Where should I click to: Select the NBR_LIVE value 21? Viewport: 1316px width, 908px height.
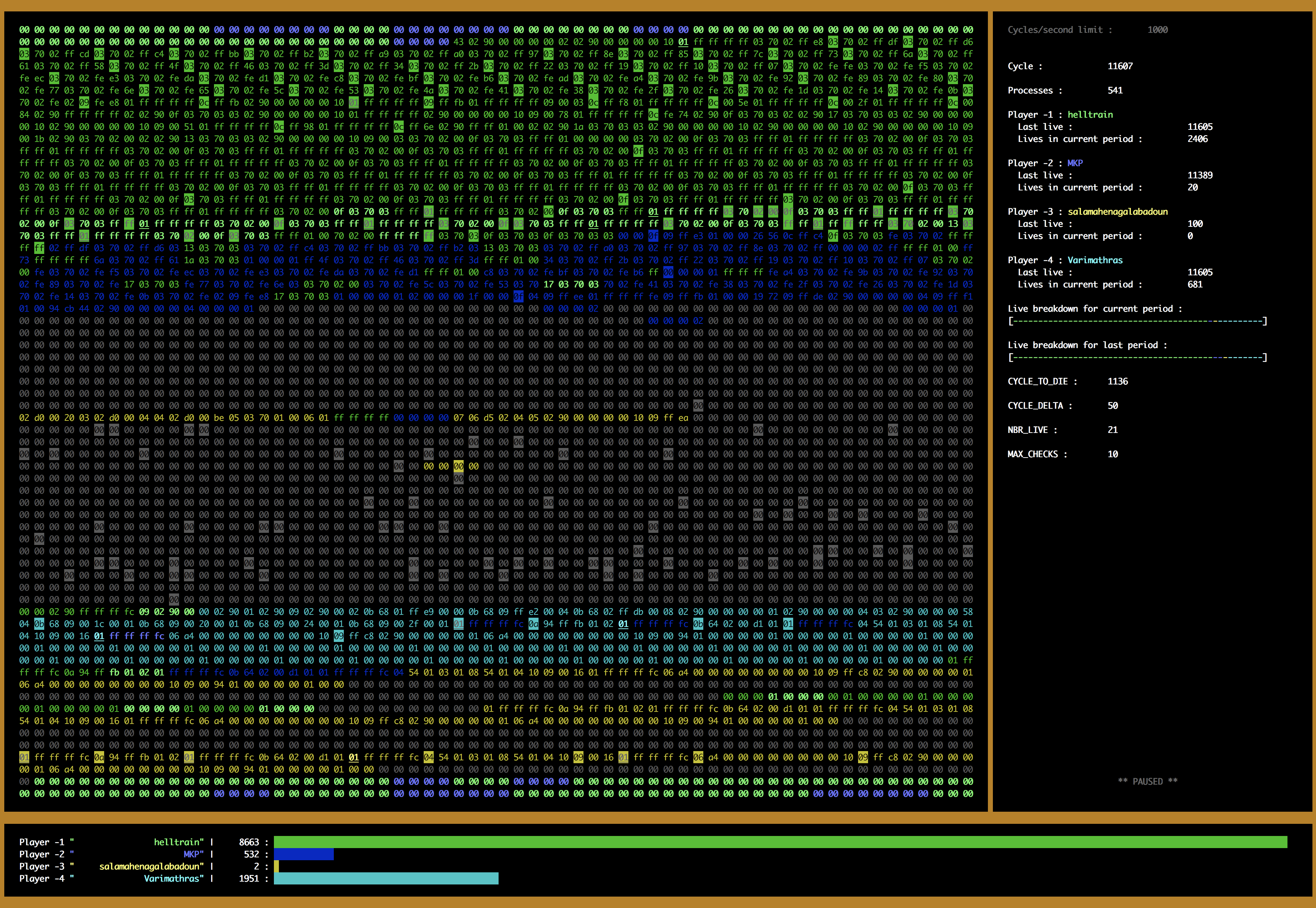click(x=1113, y=430)
